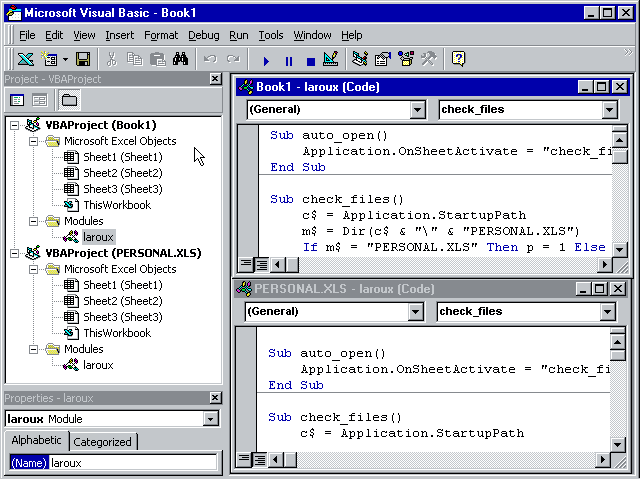The height and width of the screenshot is (480, 640).
Task: Switch to the Categorized tab
Action: (x=102, y=442)
